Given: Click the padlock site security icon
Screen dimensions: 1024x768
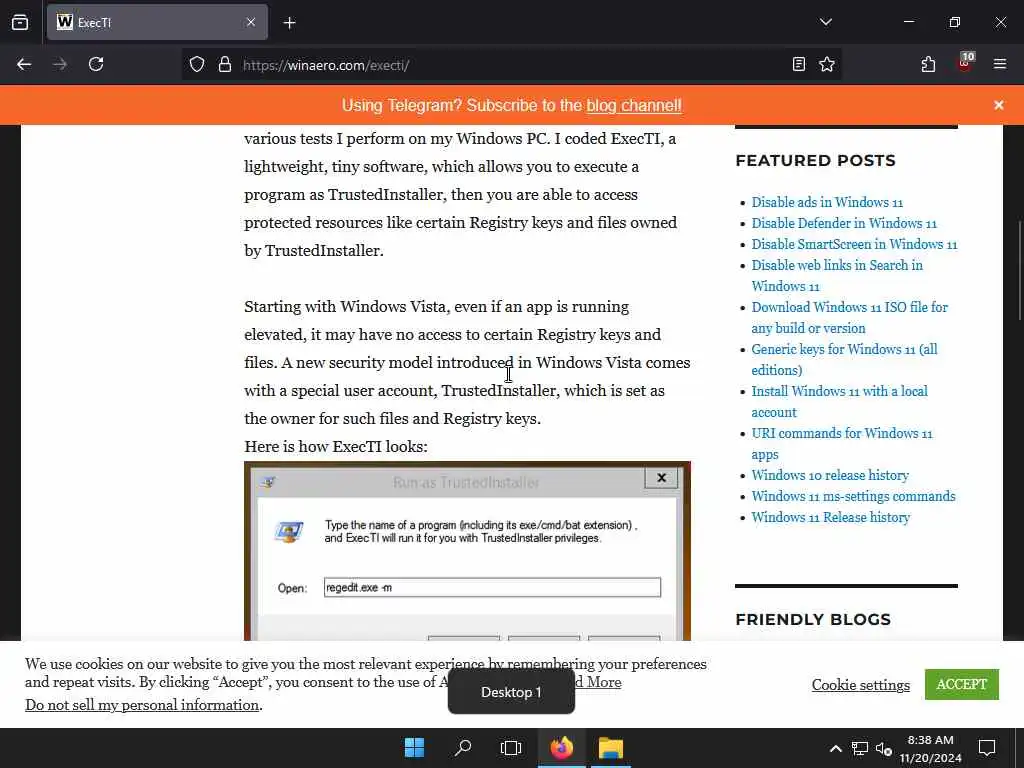Looking at the screenshot, I should pos(225,65).
